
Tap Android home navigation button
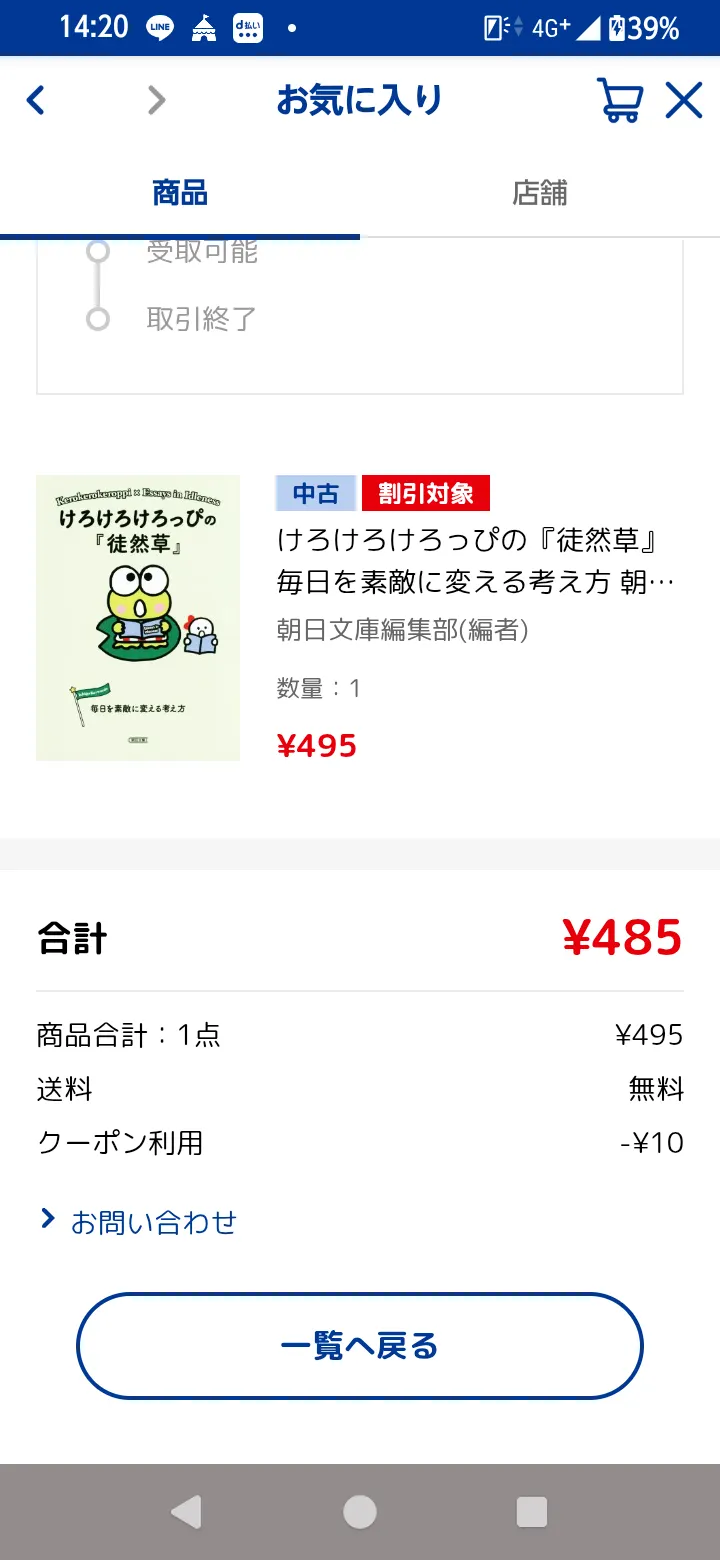(360, 1512)
